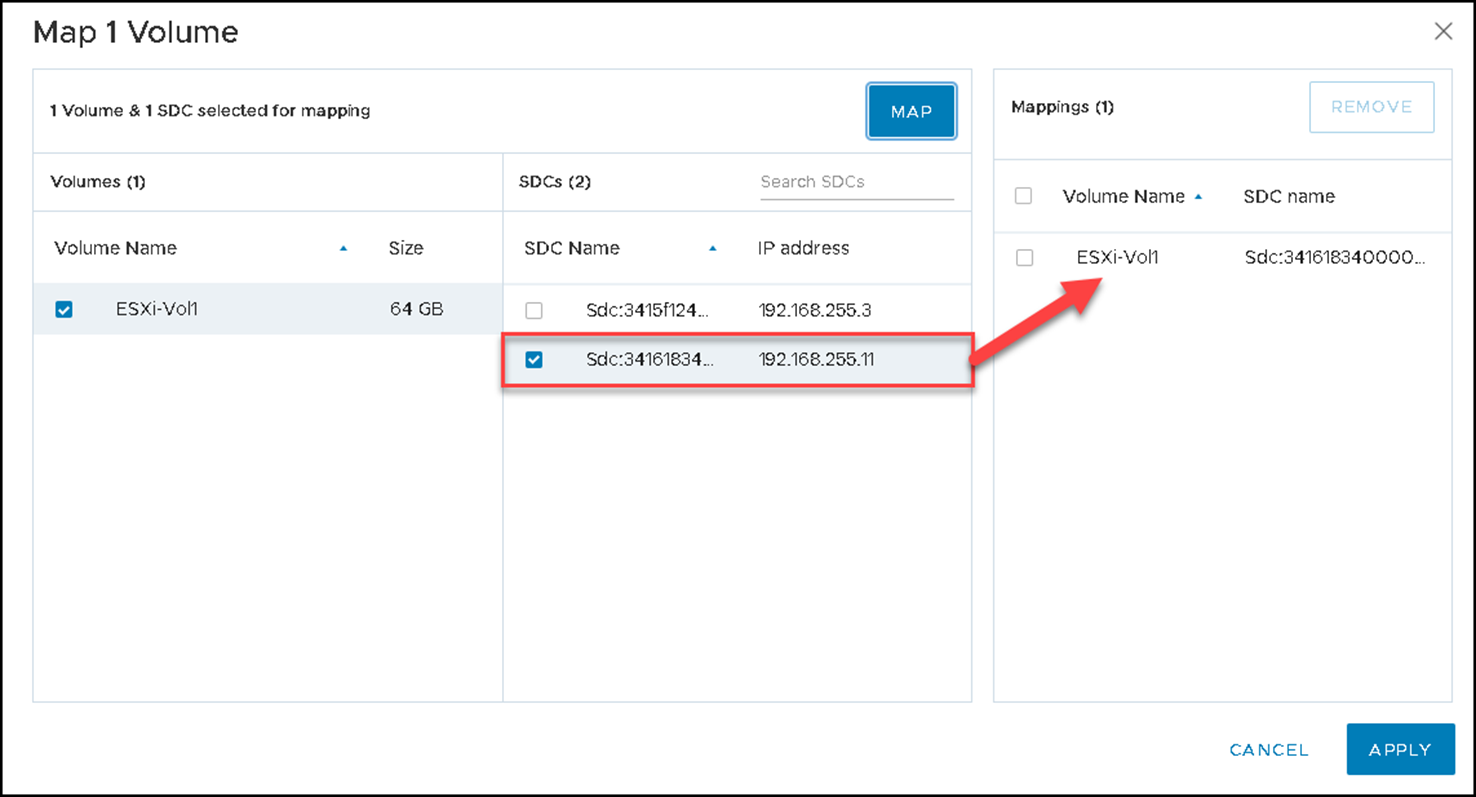This screenshot has width=1476, height=797.
Task: Sort volumes by the Size column header
Action: [x=406, y=248]
